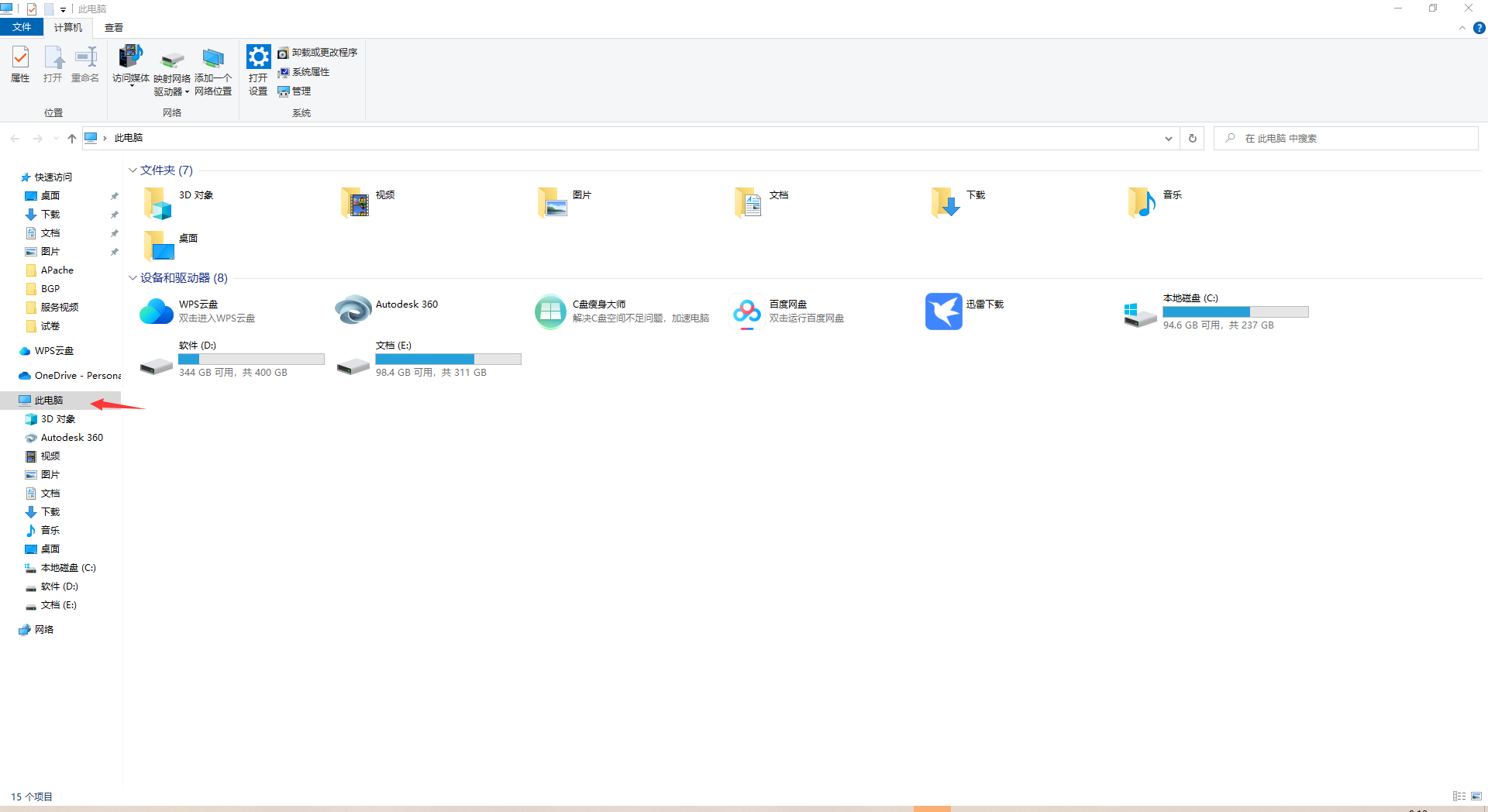Select the 音乐 folder in main pane
The image size is (1488, 812).
point(1156,203)
